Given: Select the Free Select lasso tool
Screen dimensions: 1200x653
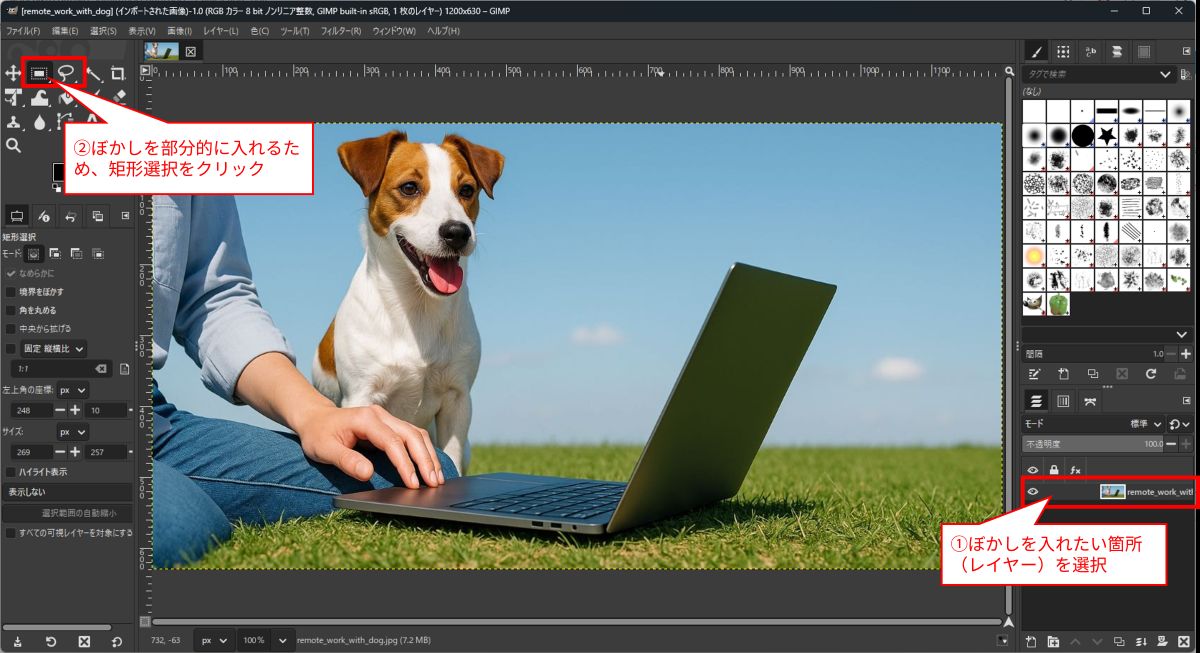Looking at the screenshot, I should coord(66,73).
